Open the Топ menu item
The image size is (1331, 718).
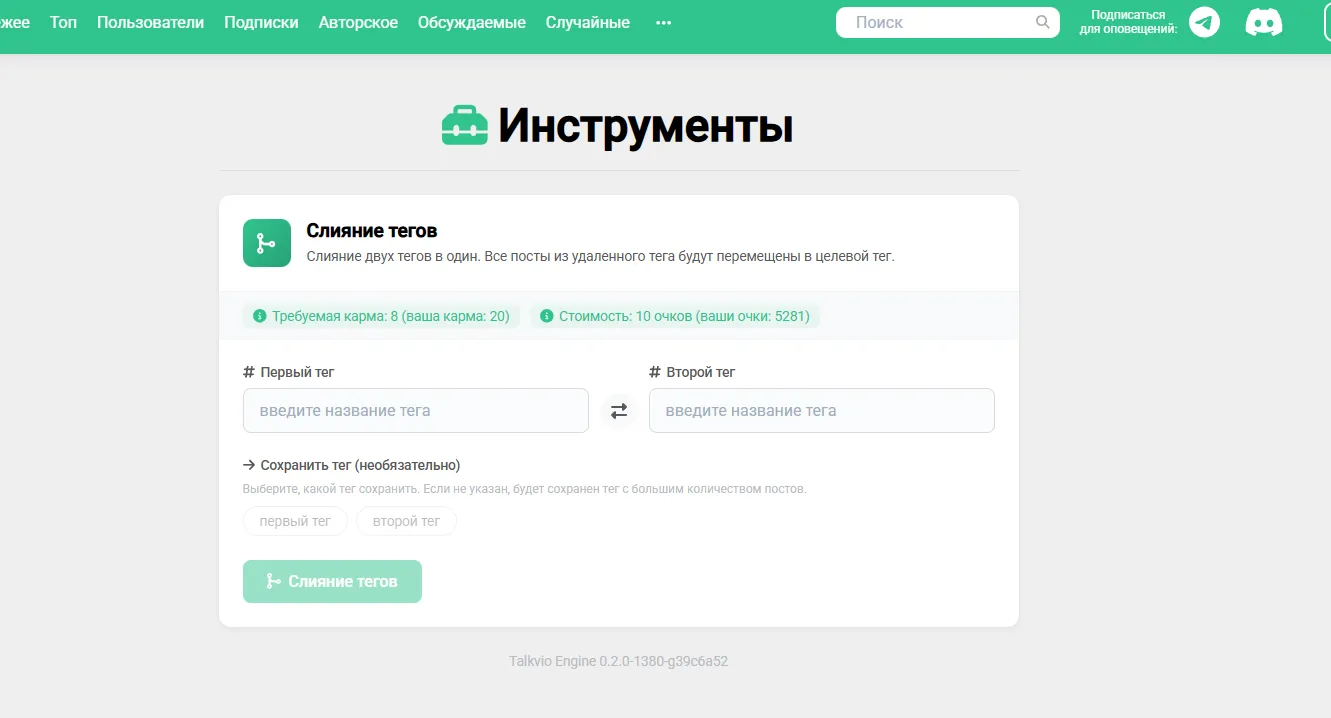click(63, 22)
